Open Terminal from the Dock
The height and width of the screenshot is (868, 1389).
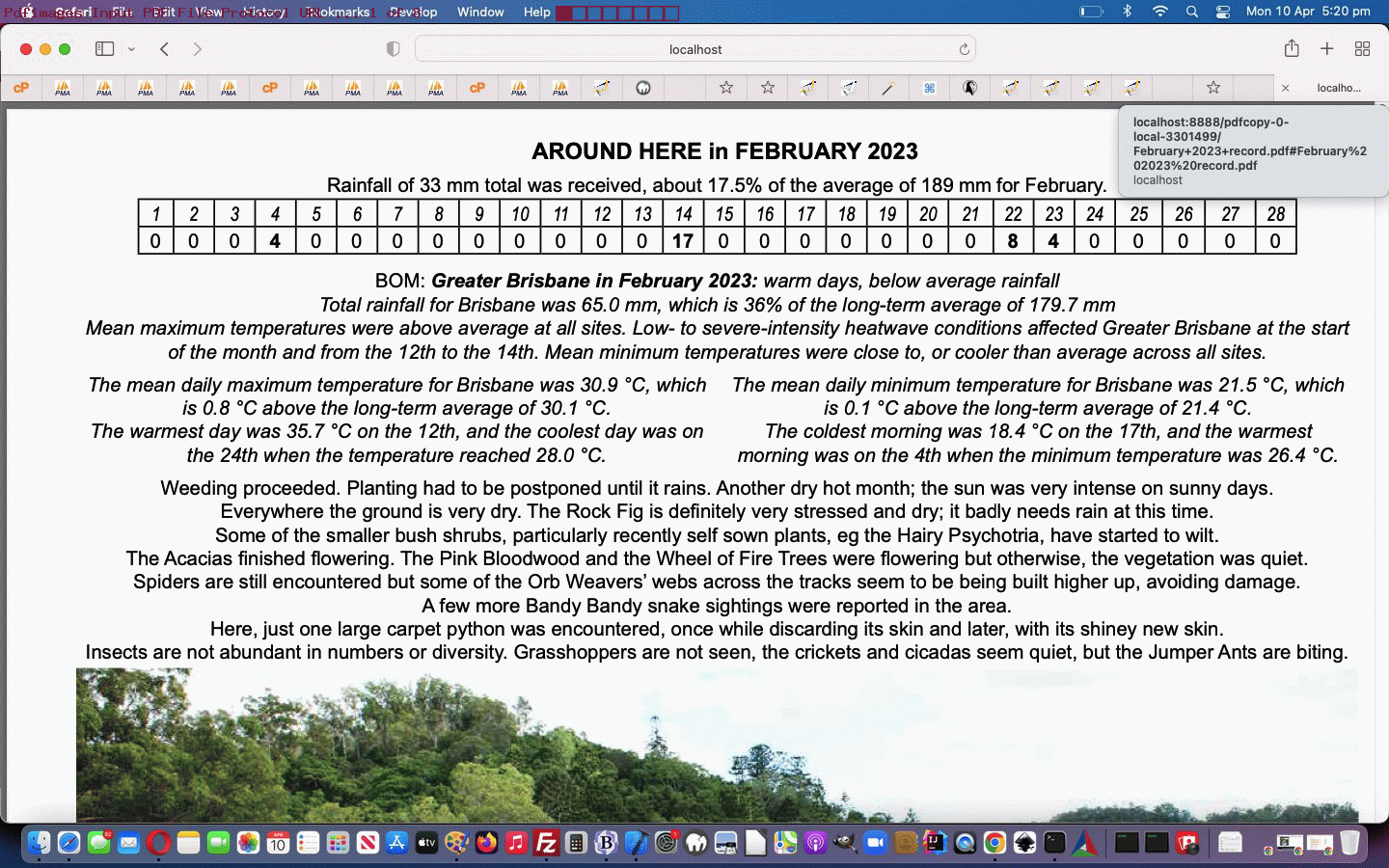tap(1054, 843)
